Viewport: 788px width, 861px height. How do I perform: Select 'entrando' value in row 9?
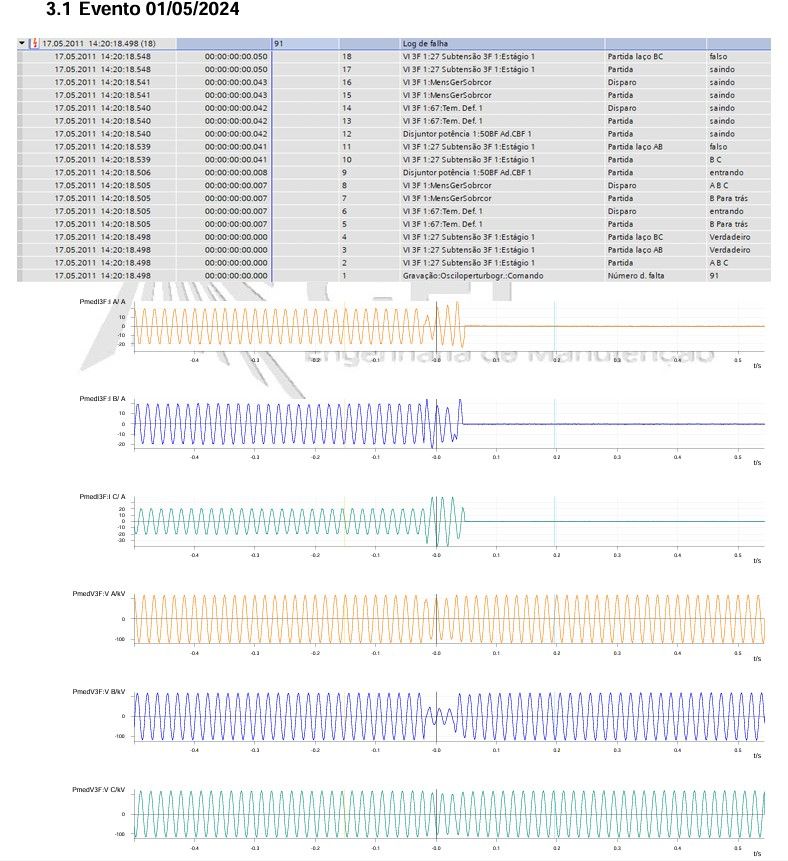[726, 172]
